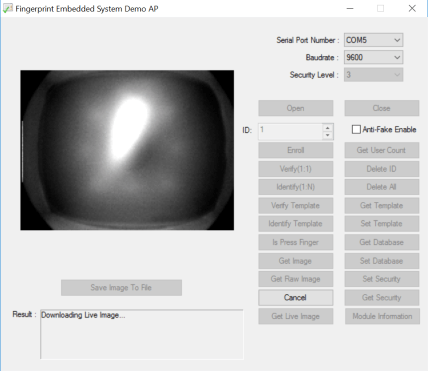Click the fingerprint sensor image preview

127,150
